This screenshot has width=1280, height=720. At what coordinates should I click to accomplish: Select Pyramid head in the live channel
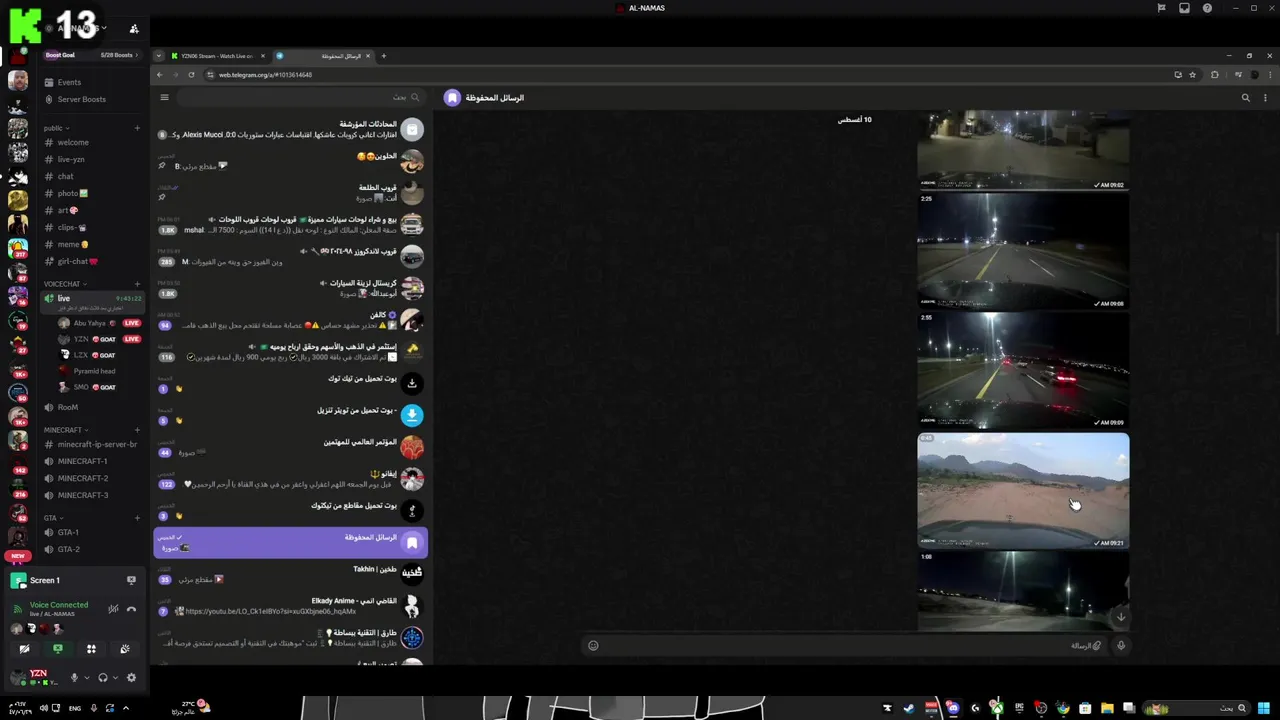(94, 371)
